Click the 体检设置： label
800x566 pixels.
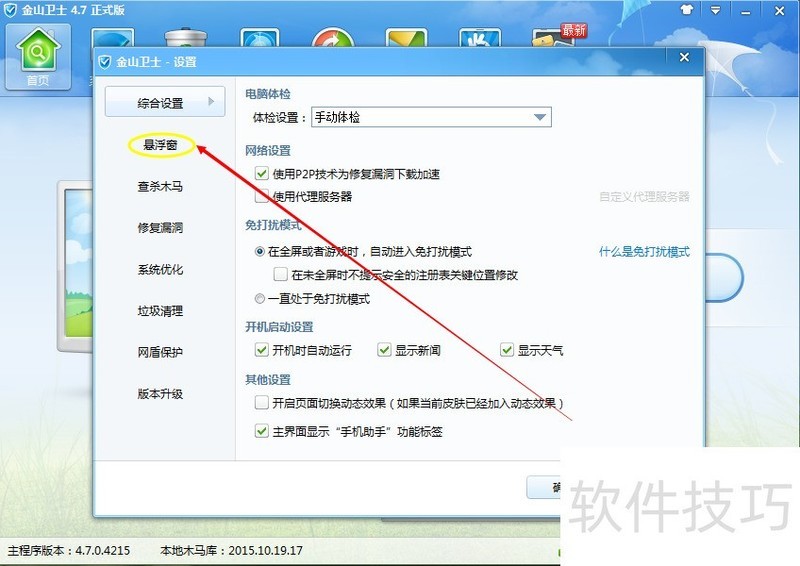tap(280, 118)
